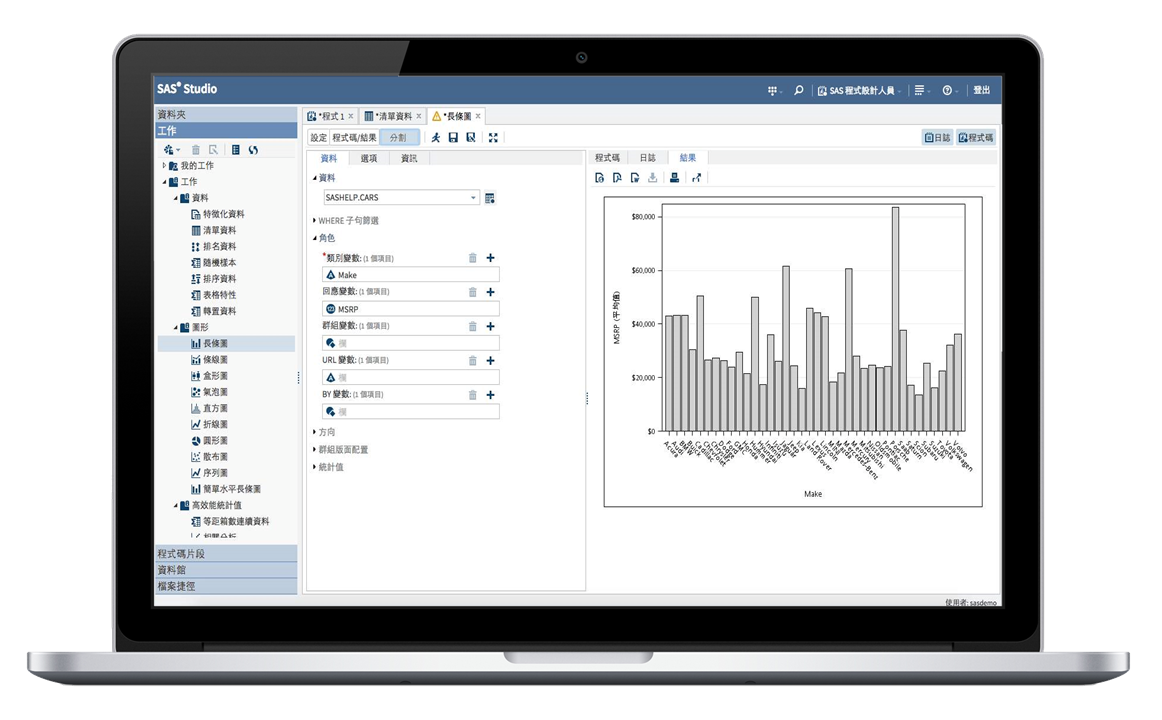Viewport: 1162px width, 720px height.
Task: Expand 我的工作 tree node
Action: [x=165, y=166]
